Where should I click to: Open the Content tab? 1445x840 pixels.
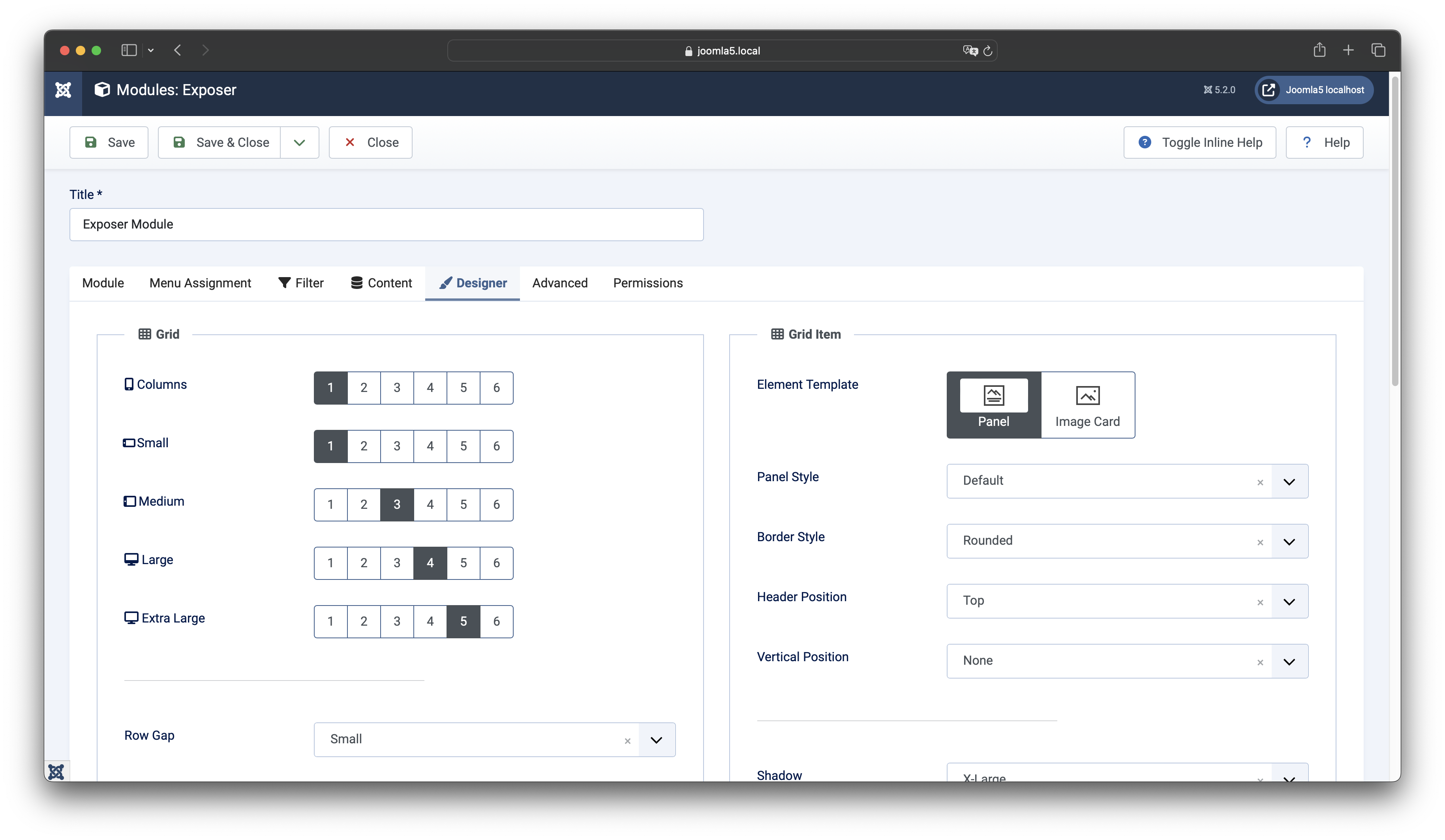click(381, 283)
